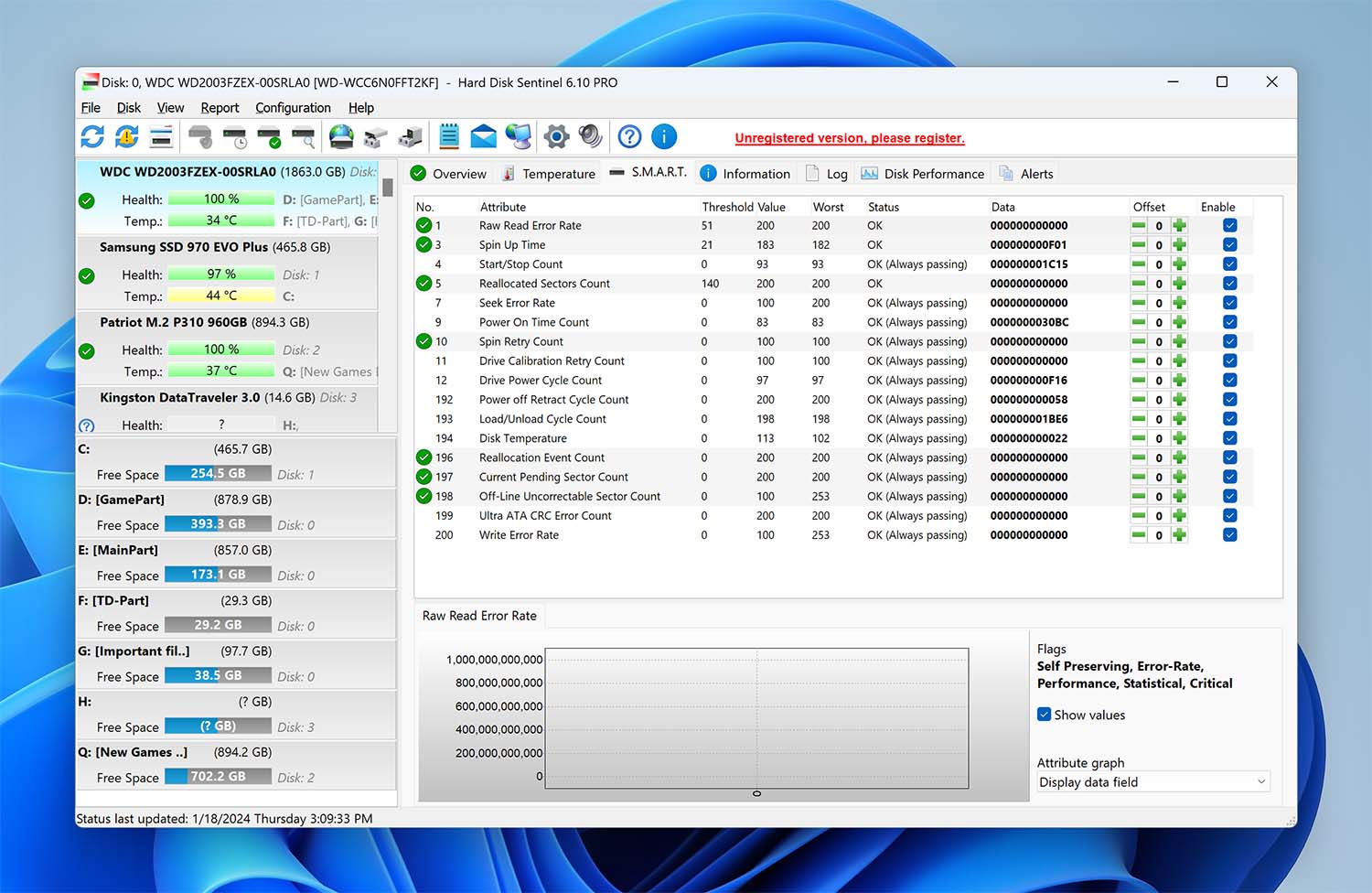Viewport: 1372px width, 893px height.
Task: Click the blue envelope e-mail icon
Action: [483, 137]
